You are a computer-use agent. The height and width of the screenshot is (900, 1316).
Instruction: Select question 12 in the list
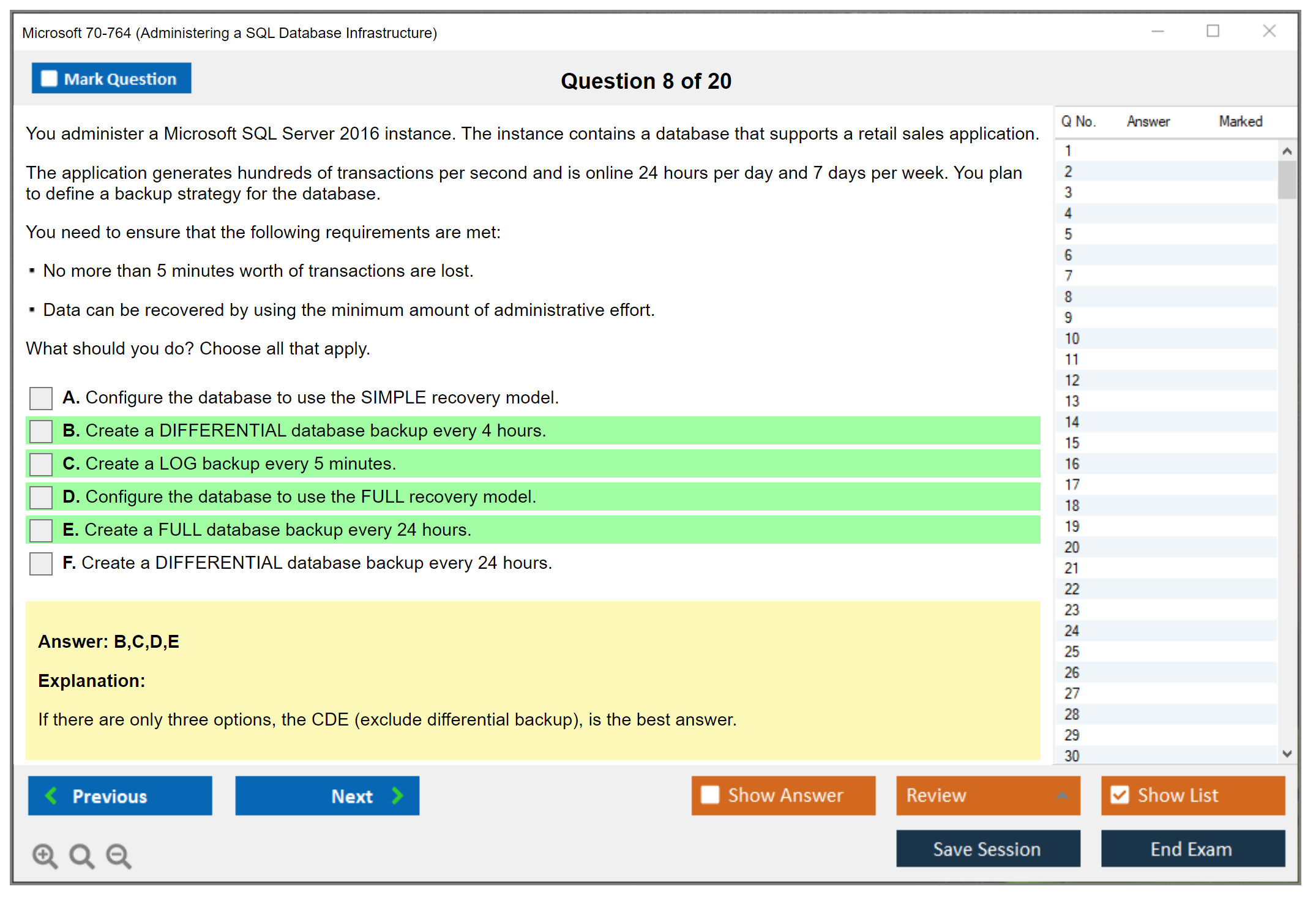click(1072, 380)
